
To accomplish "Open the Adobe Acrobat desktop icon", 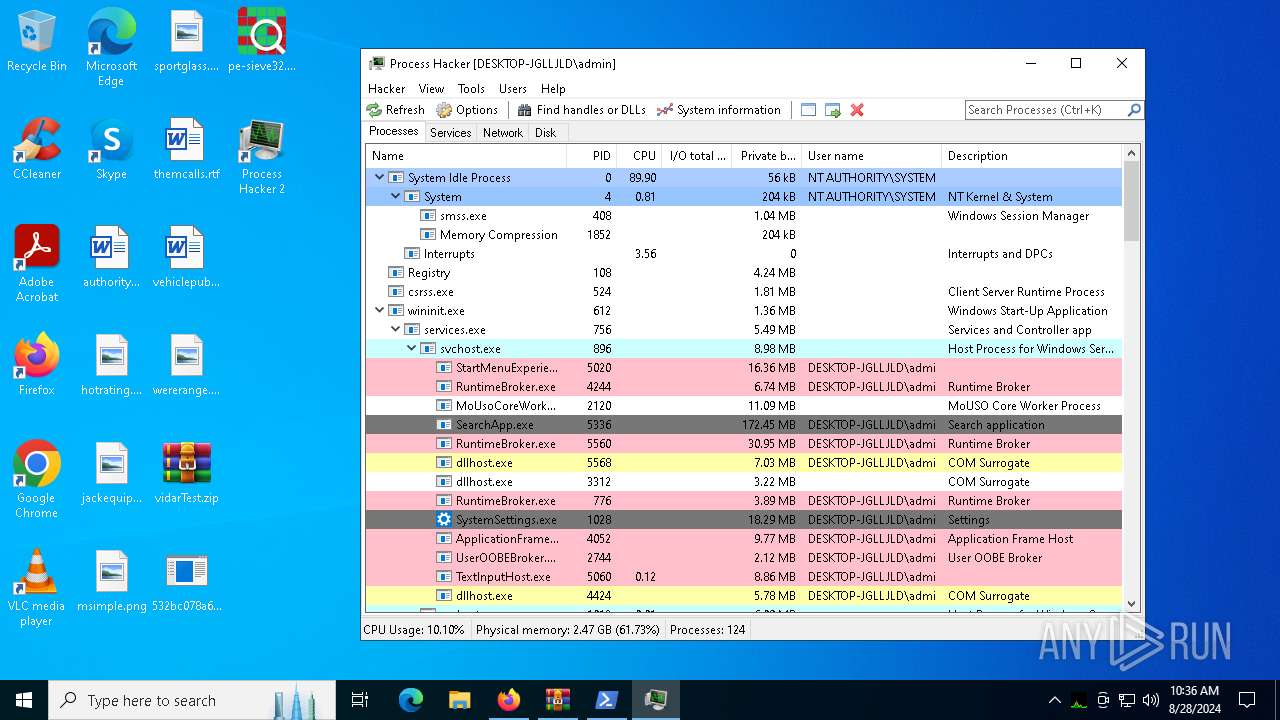I will 37,264.
